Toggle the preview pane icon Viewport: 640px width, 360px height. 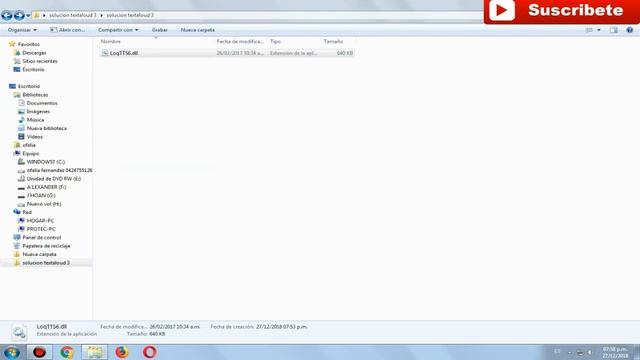pyautogui.click(x=613, y=30)
